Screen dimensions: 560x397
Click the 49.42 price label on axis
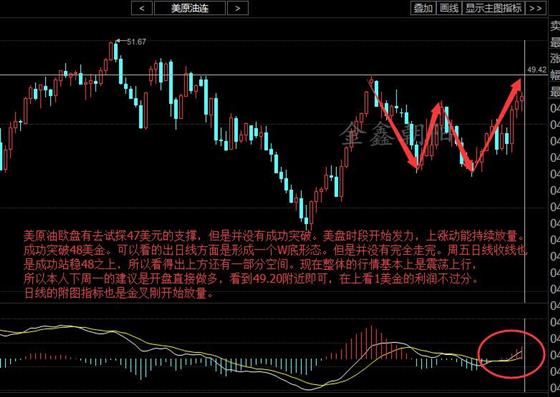[x=537, y=70]
